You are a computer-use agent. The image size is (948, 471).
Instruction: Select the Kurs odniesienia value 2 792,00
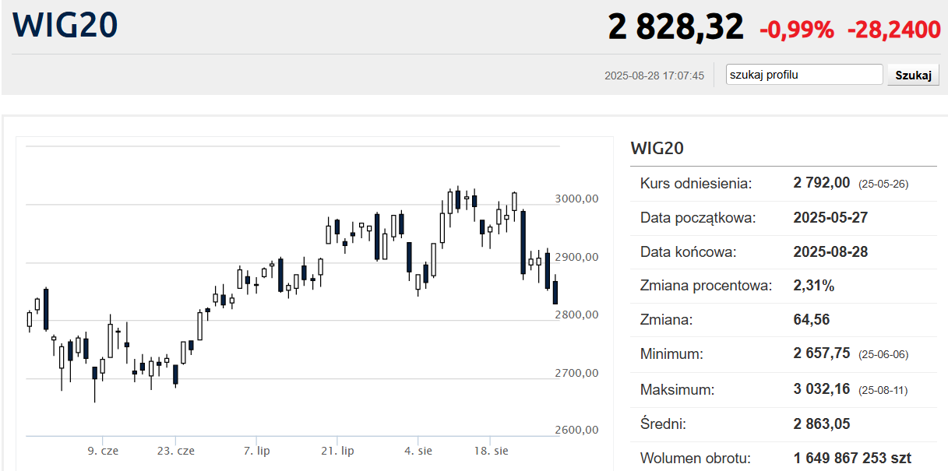(821, 183)
